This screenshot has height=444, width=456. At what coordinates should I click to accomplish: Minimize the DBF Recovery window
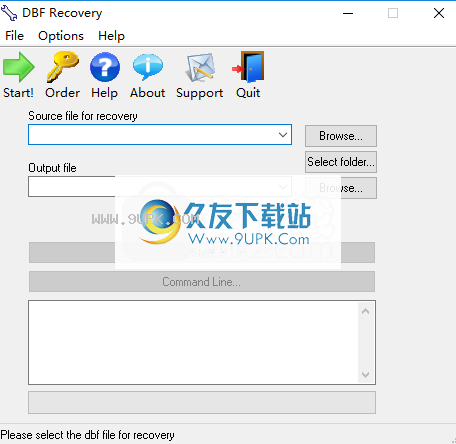point(348,13)
